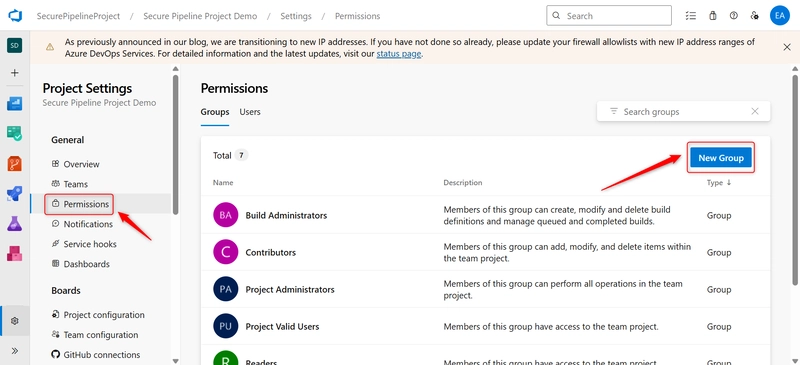
Task: Open the Build Administrators group row
Action: pos(485,215)
